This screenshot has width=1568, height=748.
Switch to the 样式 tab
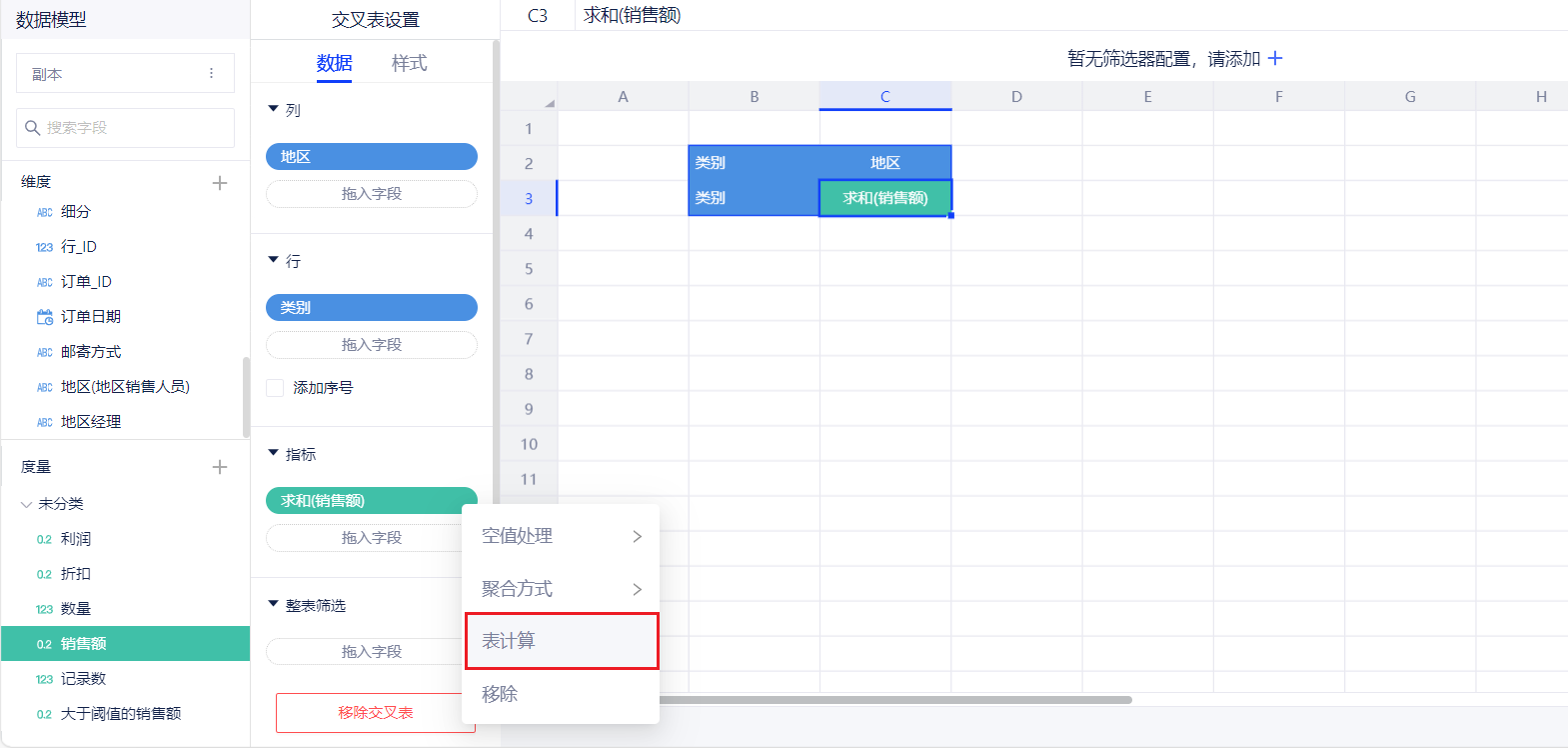[409, 63]
